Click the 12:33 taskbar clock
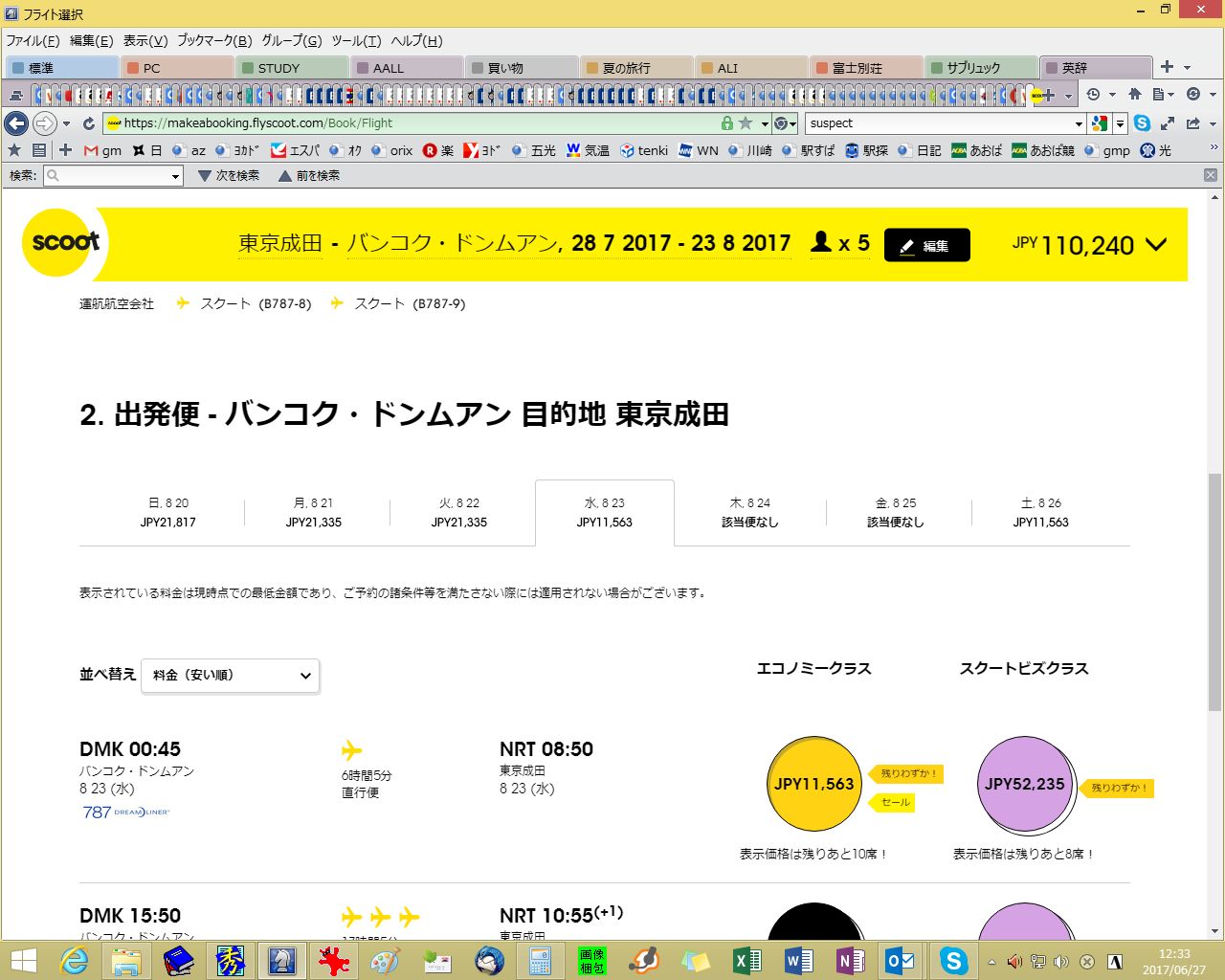 coord(1174,954)
